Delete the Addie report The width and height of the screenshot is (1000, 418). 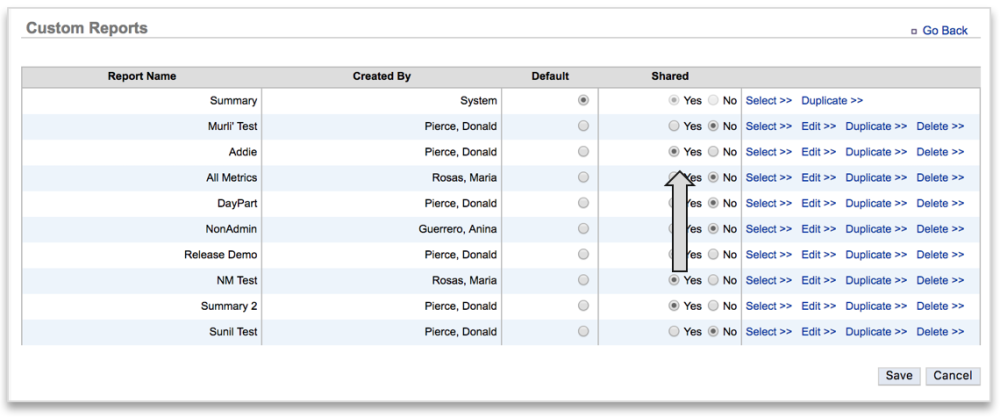(939, 152)
